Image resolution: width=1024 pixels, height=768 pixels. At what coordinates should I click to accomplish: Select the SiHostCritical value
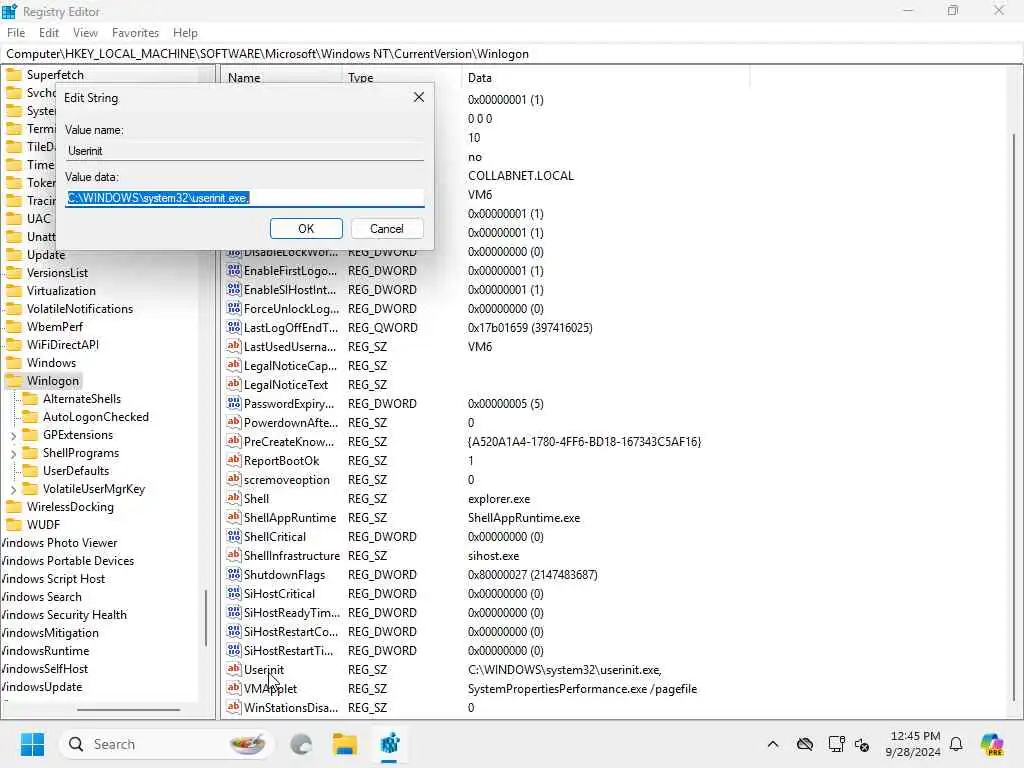(x=279, y=594)
